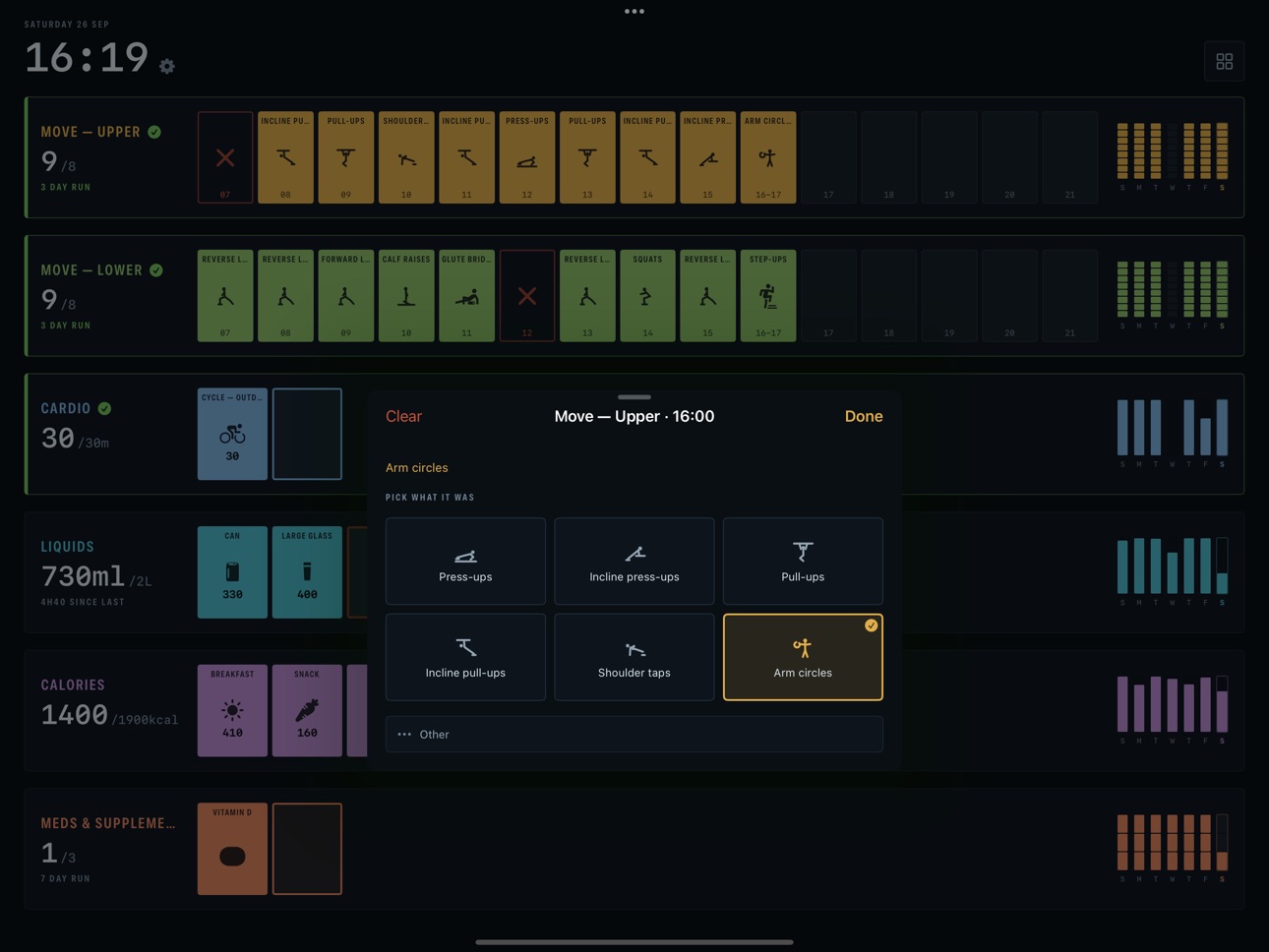The width and height of the screenshot is (1269, 952).
Task: Open the Breakfast 410 calories tile
Action: 232,711
